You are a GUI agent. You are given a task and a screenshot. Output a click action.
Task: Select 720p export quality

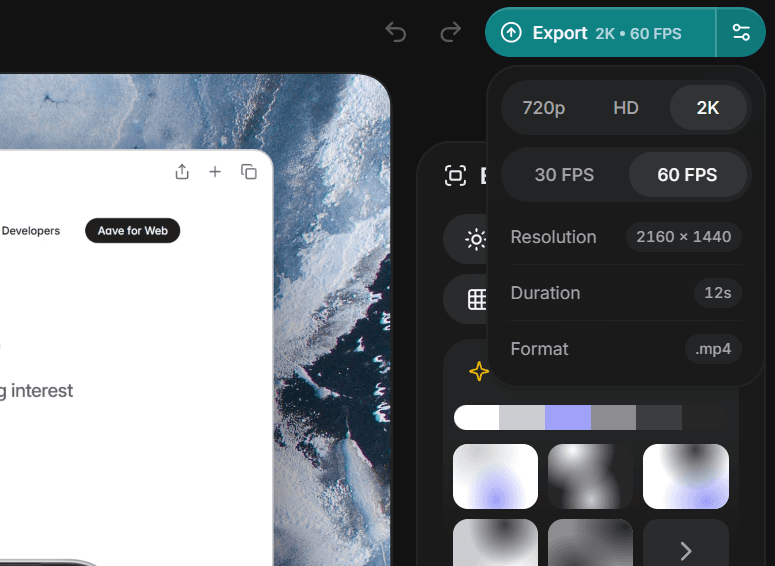(x=544, y=108)
